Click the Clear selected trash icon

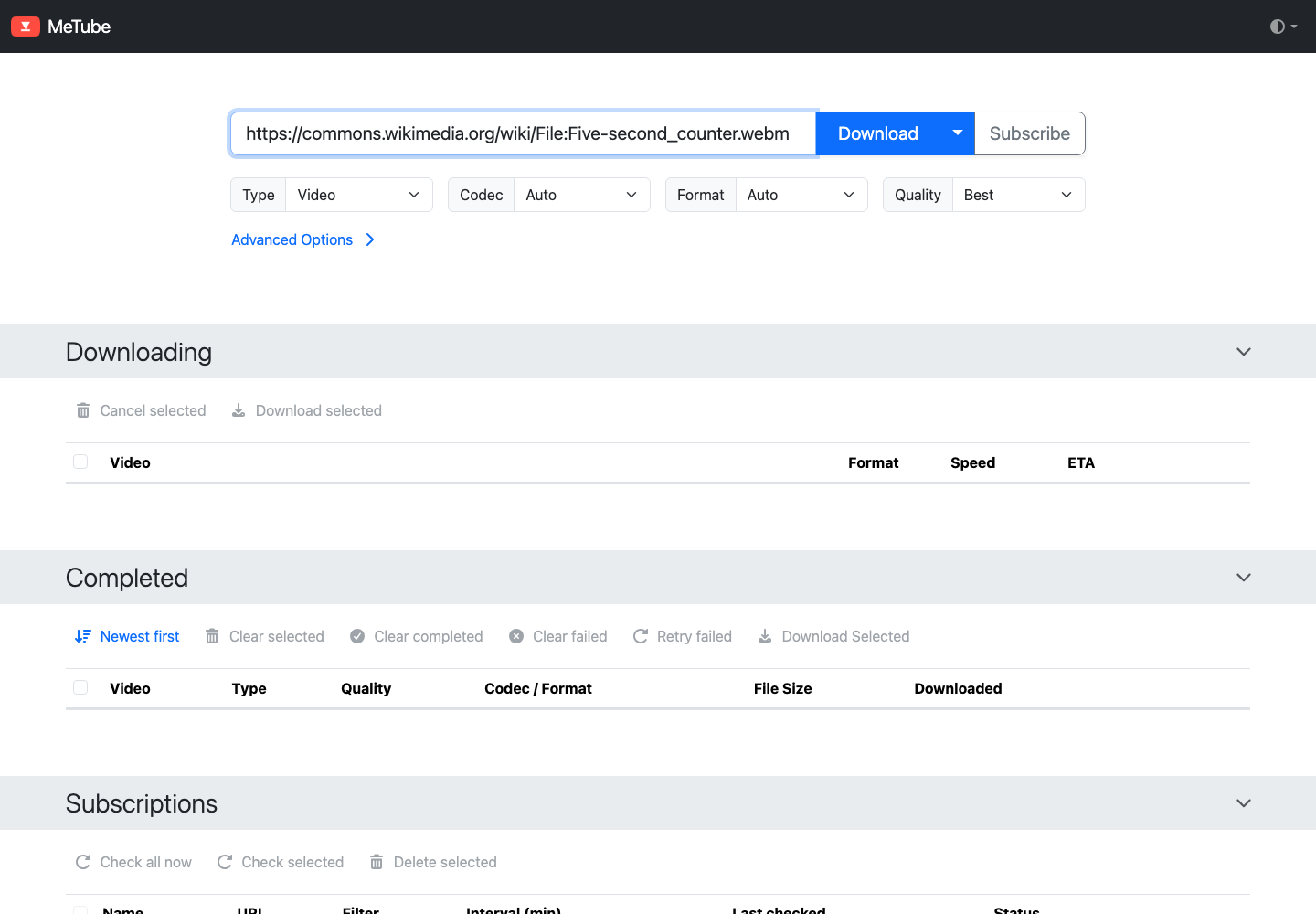click(212, 636)
